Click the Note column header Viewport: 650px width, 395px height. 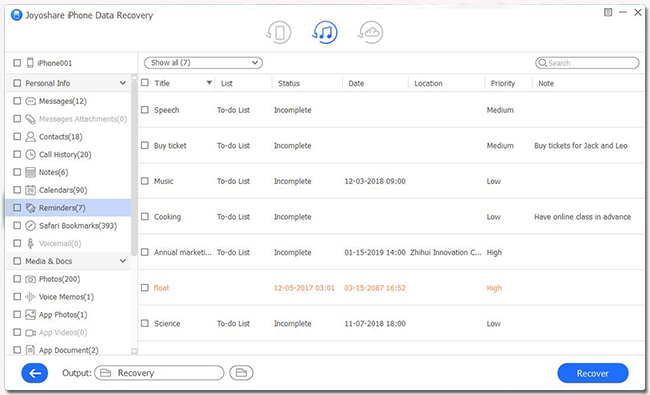[546, 83]
